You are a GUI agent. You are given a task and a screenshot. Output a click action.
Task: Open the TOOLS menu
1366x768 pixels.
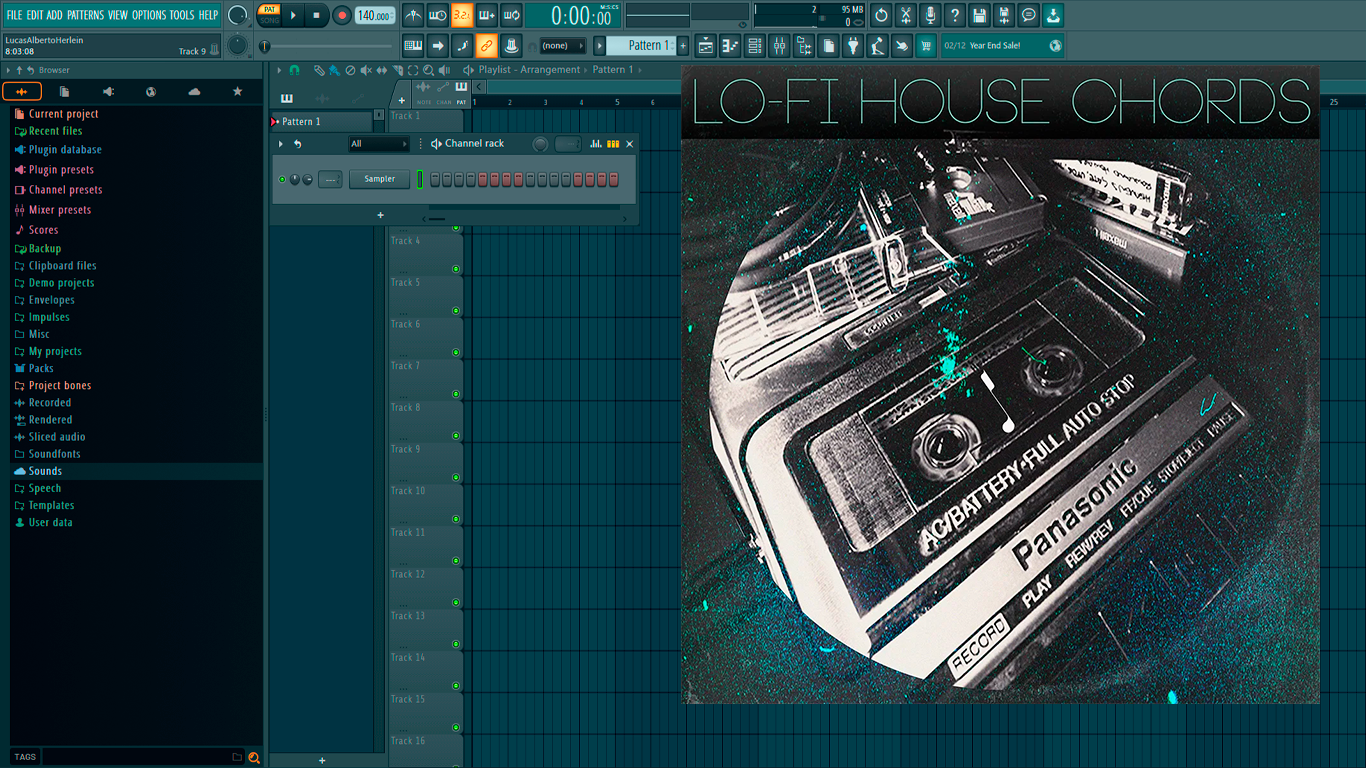(x=182, y=15)
